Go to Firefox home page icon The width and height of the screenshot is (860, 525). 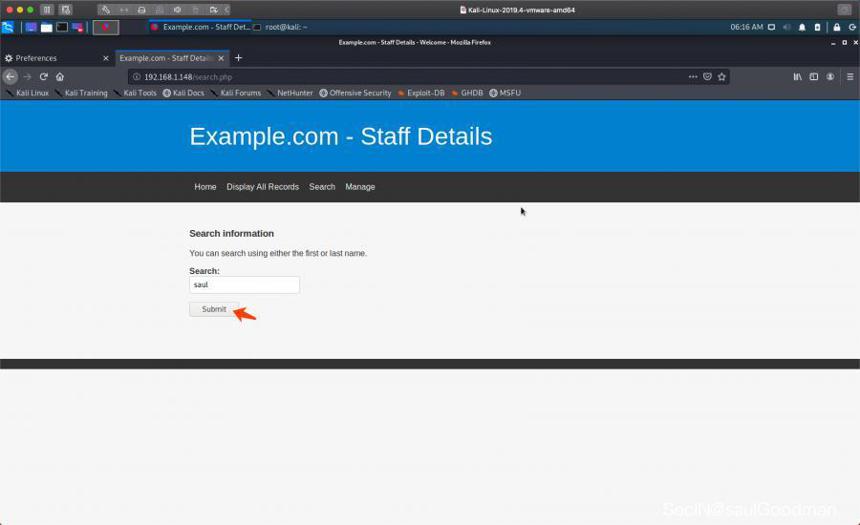point(60,77)
